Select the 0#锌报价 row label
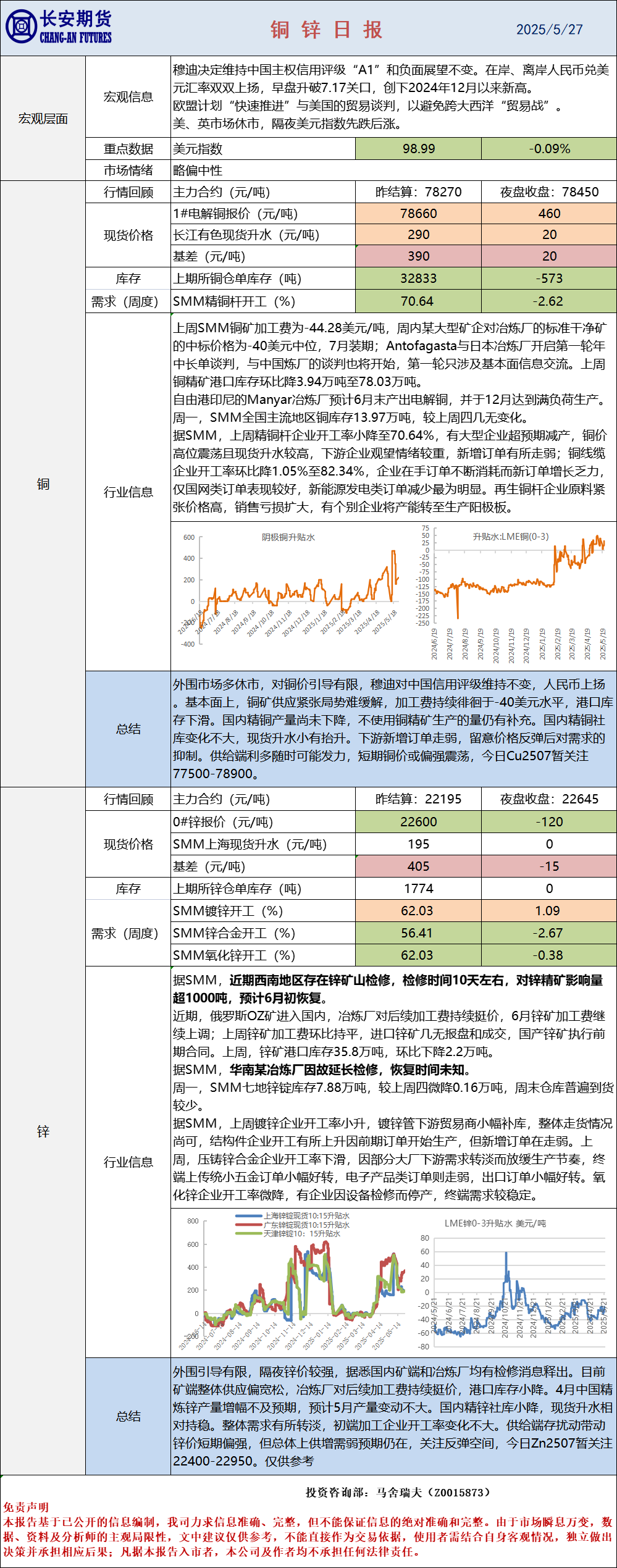Viewport: 617px width, 1568px height. pos(263,822)
